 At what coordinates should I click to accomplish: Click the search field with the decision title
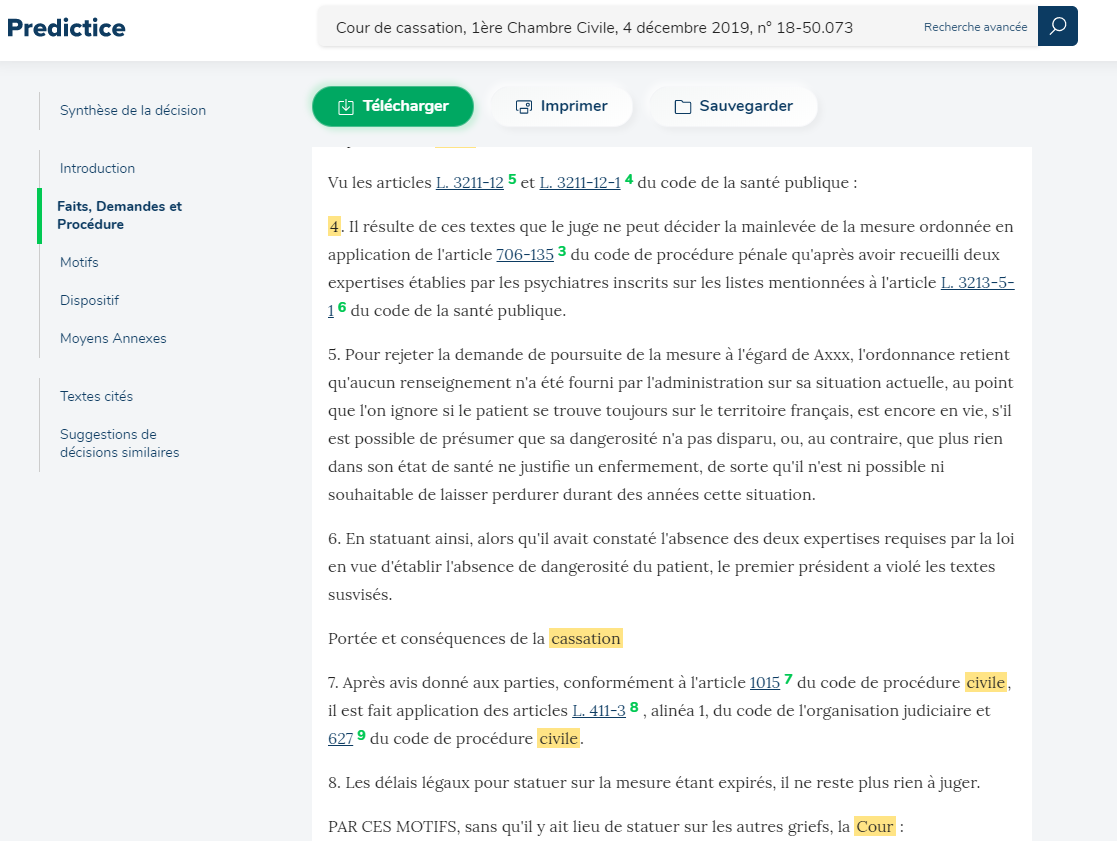point(620,28)
